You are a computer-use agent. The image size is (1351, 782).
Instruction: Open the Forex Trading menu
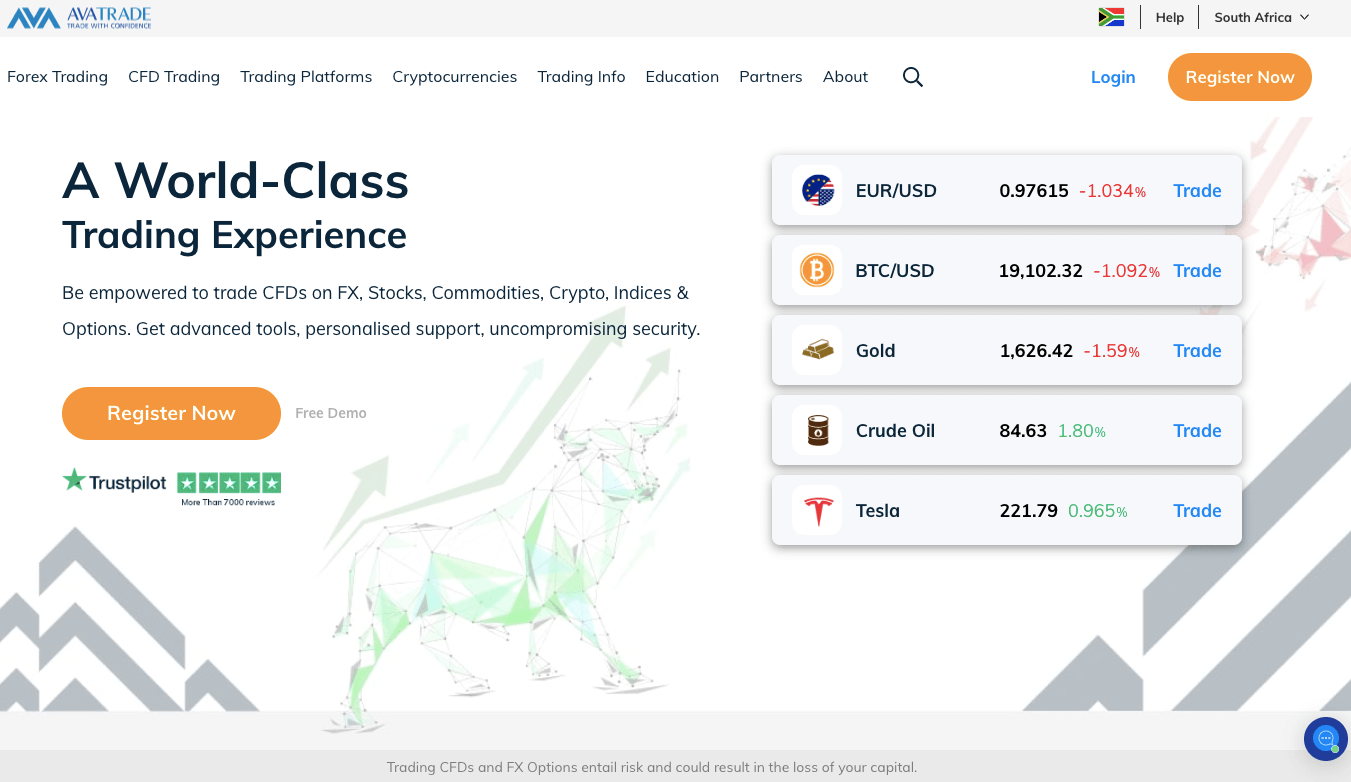(57, 77)
